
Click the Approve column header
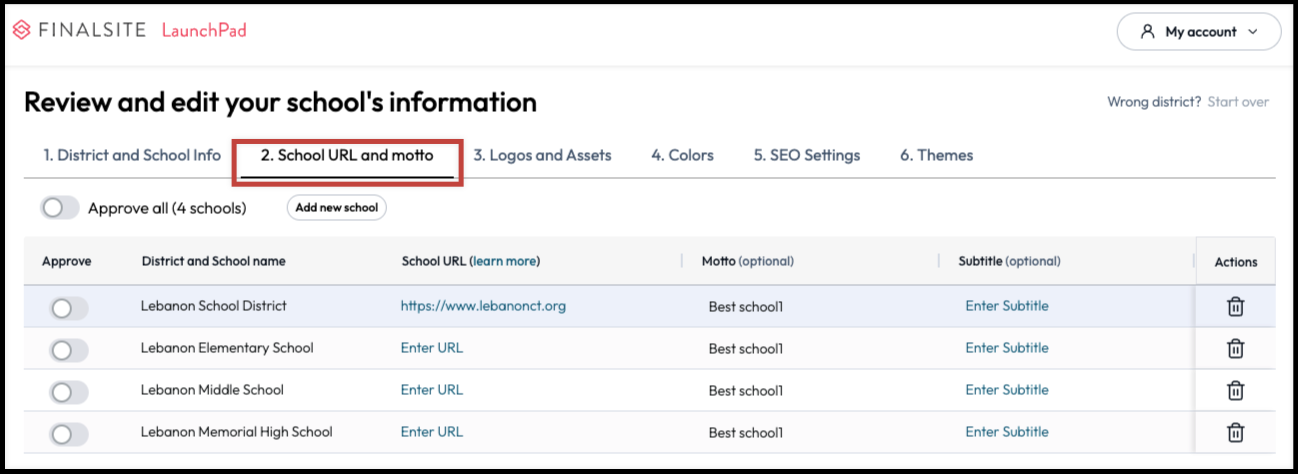pos(66,261)
